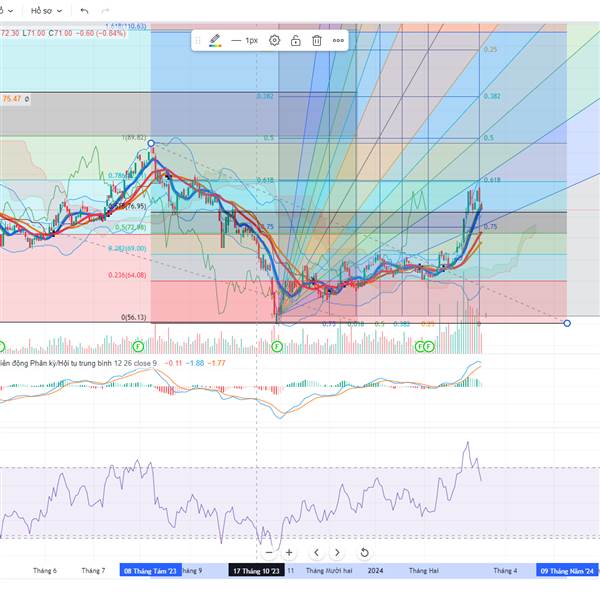Toggle the lock icon for the drawing
Viewport: 600px width, 600px height.
[x=295, y=40]
